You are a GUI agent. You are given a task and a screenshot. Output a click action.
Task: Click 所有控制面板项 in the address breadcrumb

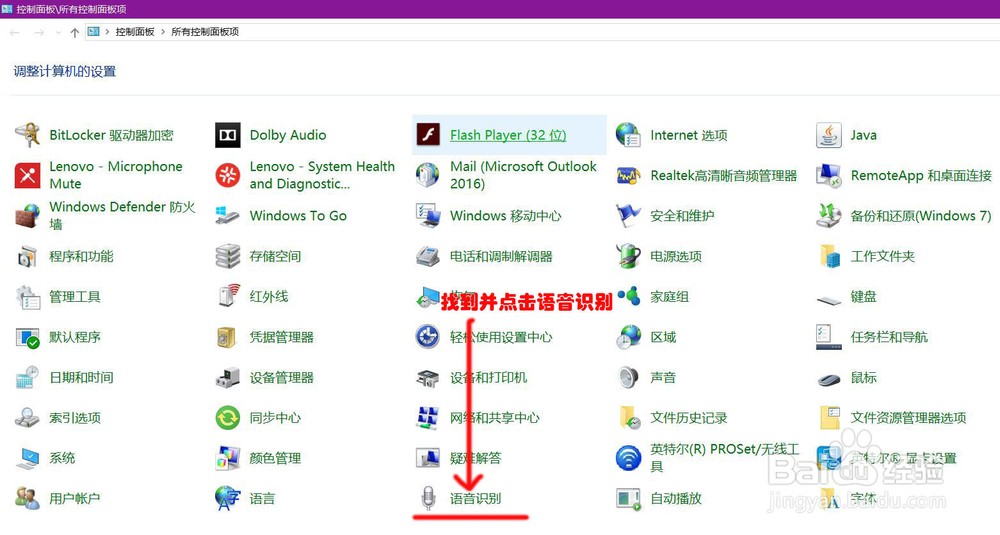(x=205, y=32)
